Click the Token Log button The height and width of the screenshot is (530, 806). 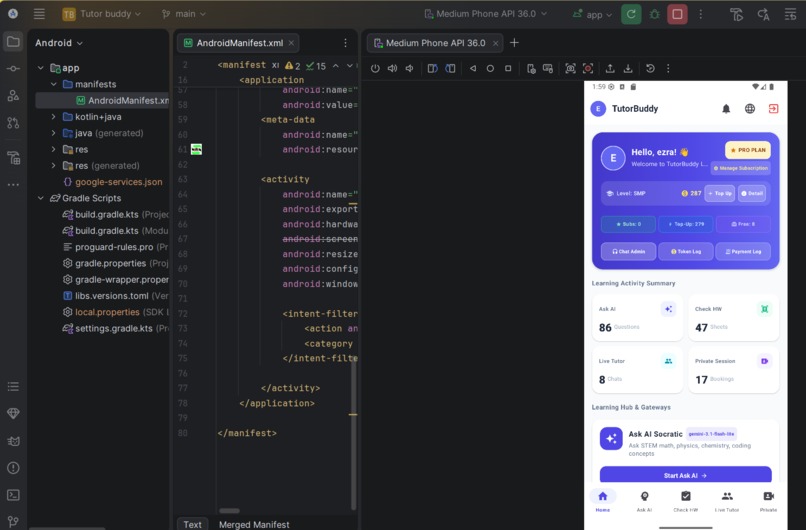pos(686,251)
